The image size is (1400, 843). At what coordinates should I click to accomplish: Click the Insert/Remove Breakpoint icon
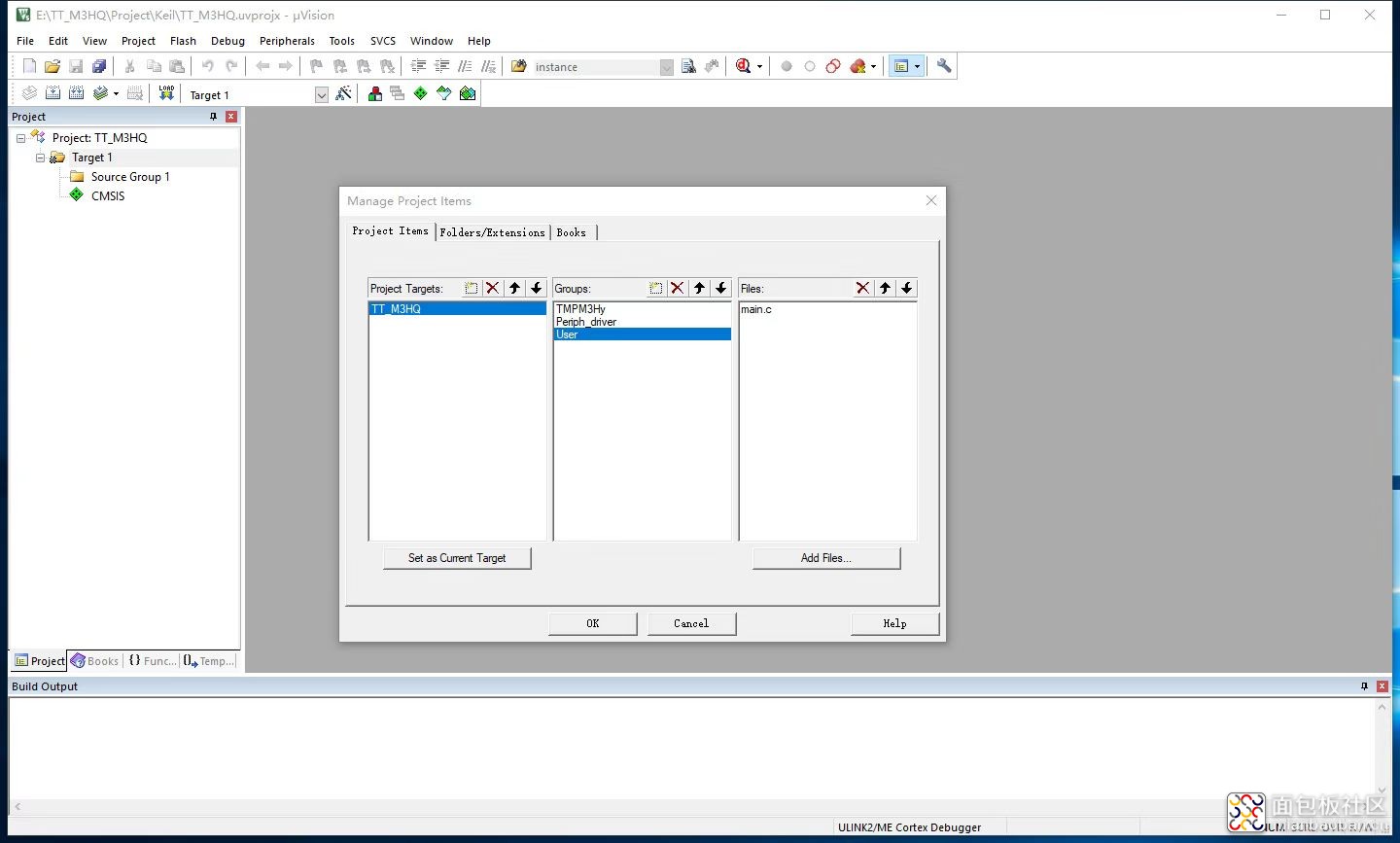coord(787,66)
